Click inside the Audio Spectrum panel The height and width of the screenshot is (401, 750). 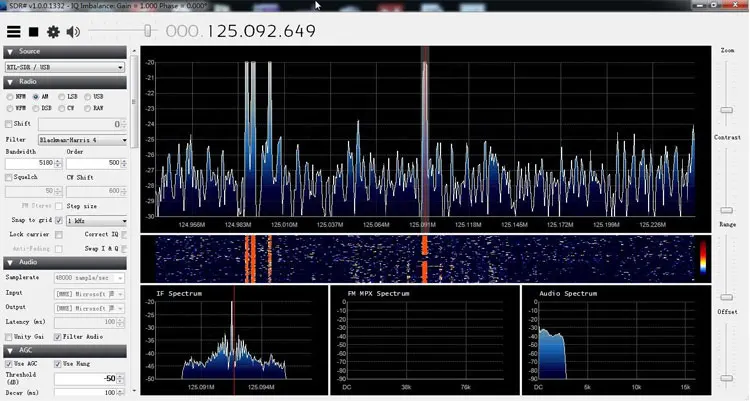point(616,340)
